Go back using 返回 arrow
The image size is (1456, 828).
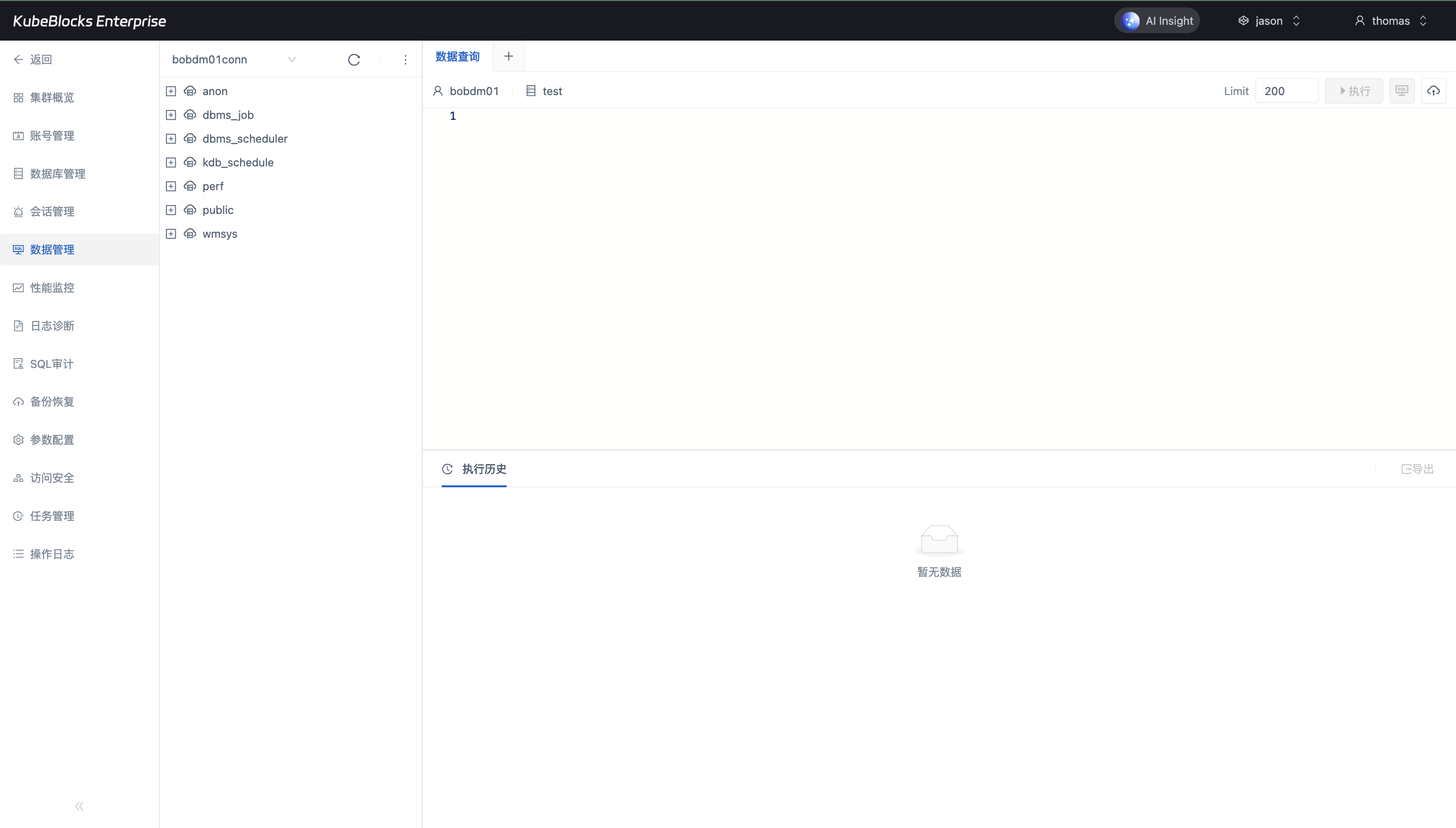pyautogui.click(x=33, y=60)
